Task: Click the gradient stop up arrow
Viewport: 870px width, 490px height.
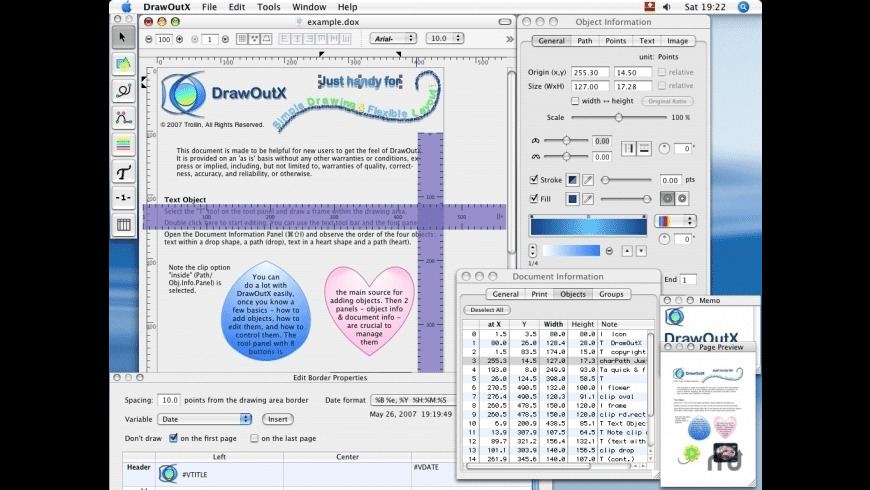Action: [627, 251]
